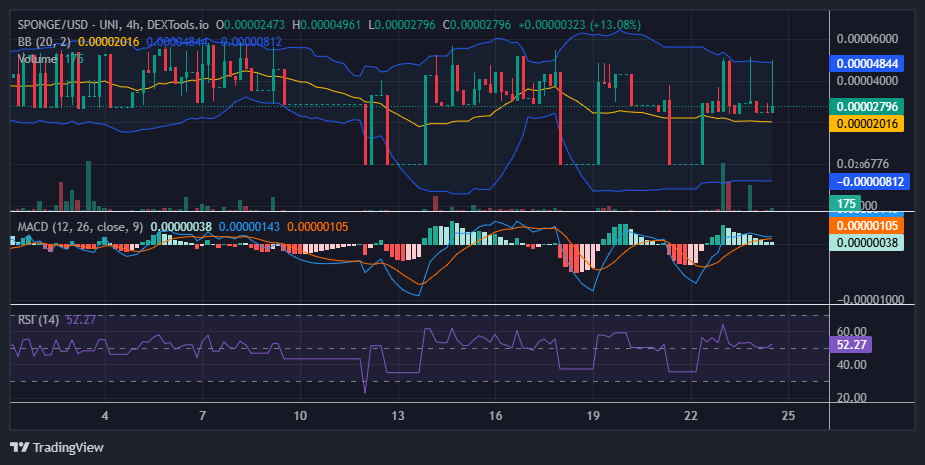
Task: Select MACD axis label -0.00001000
Action: [870, 300]
